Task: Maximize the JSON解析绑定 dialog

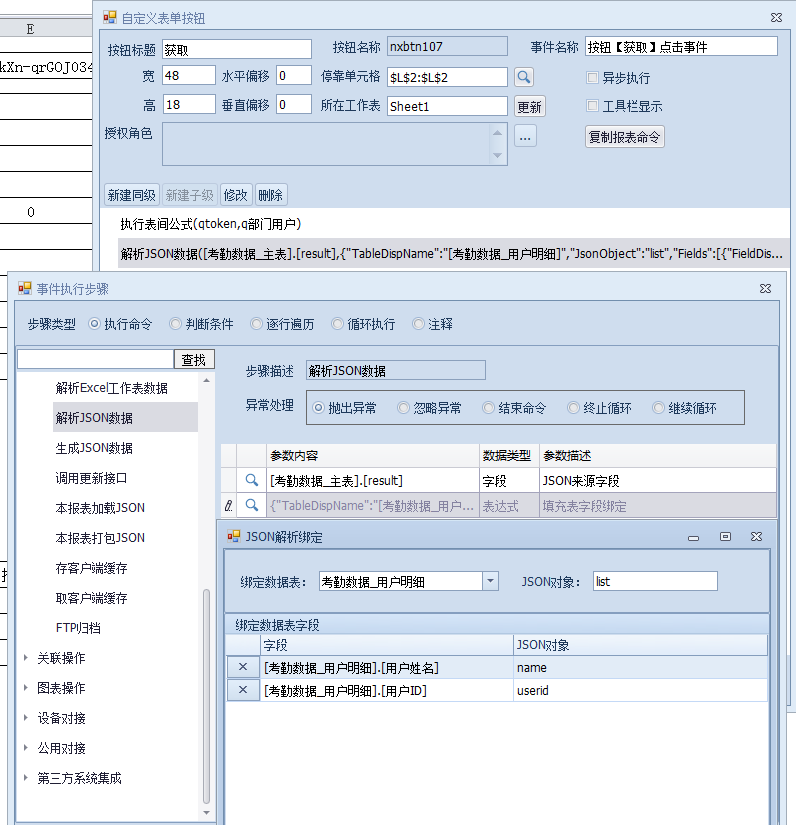Action: tap(725, 537)
